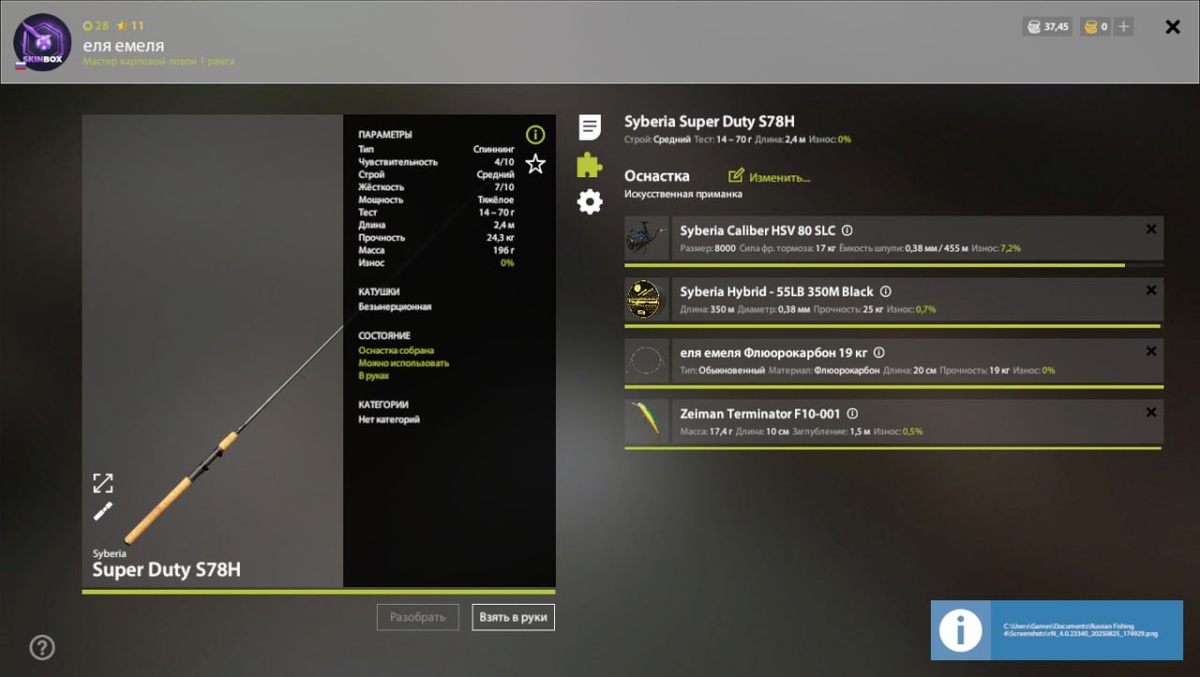This screenshot has height=677, width=1200.
Task: Open the description notes tab icon
Action: [x=590, y=127]
